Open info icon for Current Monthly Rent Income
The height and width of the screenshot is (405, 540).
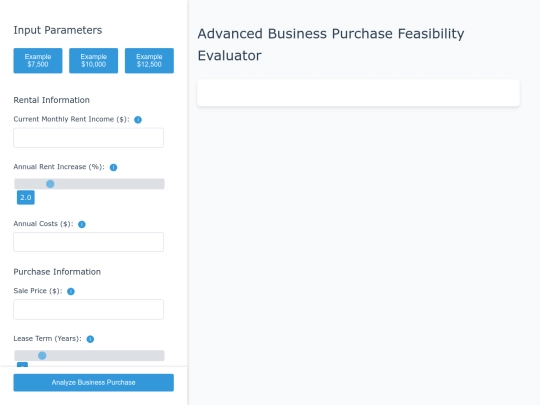tap(138, 120)
